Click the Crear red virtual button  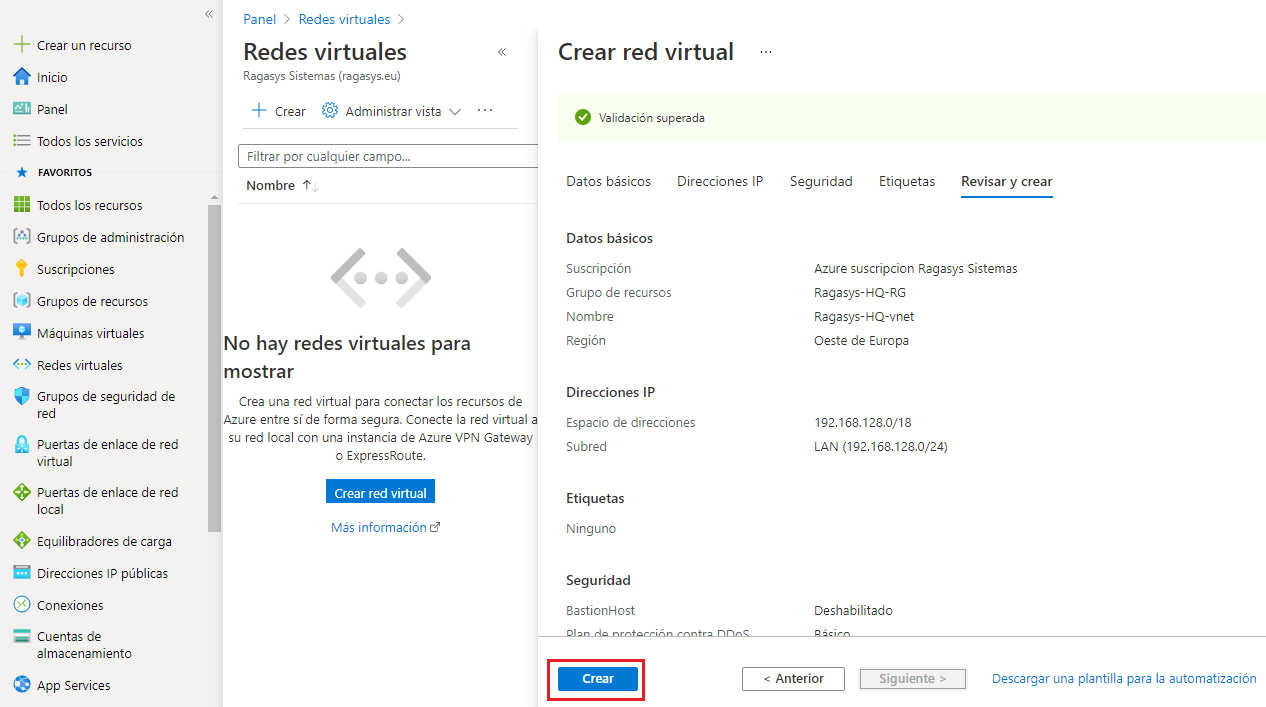[380, 493]
